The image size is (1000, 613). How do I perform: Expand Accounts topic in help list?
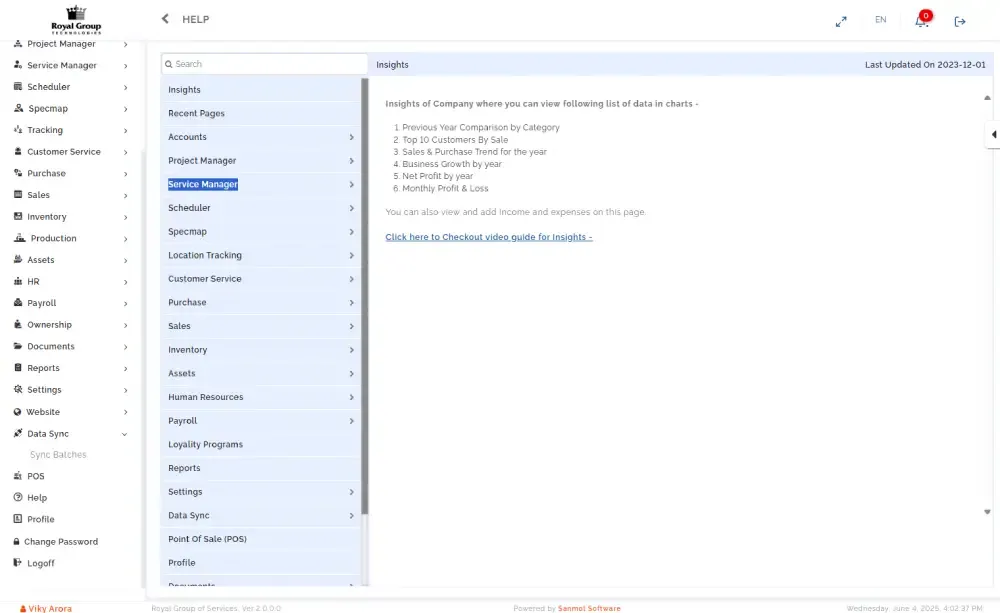tap(351, 137)
